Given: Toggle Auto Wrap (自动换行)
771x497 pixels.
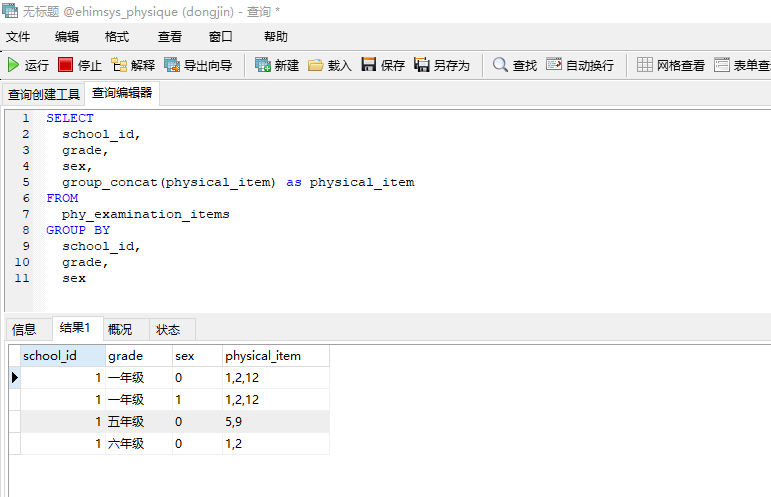Looking at the screenshot, I should click(x=580, y=65).
